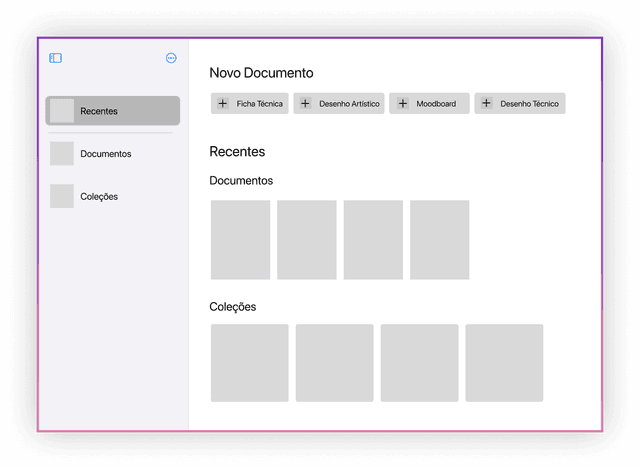
Task: Open the first collection under Coleções
Action: 249,362
